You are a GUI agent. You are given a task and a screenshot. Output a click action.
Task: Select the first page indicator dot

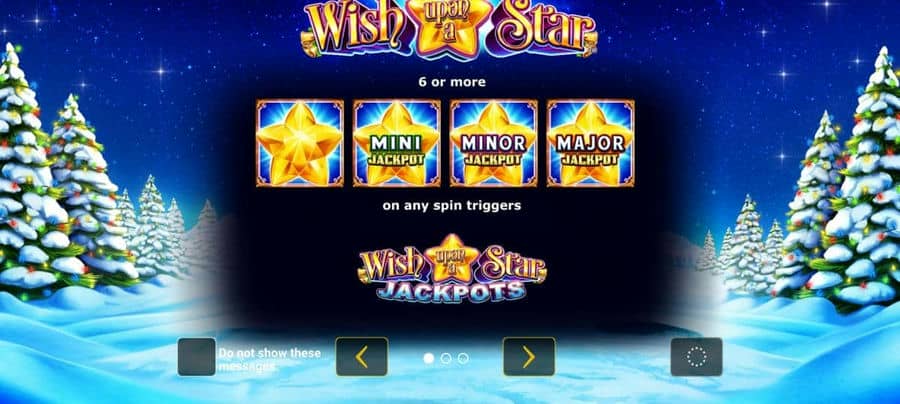(428, 358)
